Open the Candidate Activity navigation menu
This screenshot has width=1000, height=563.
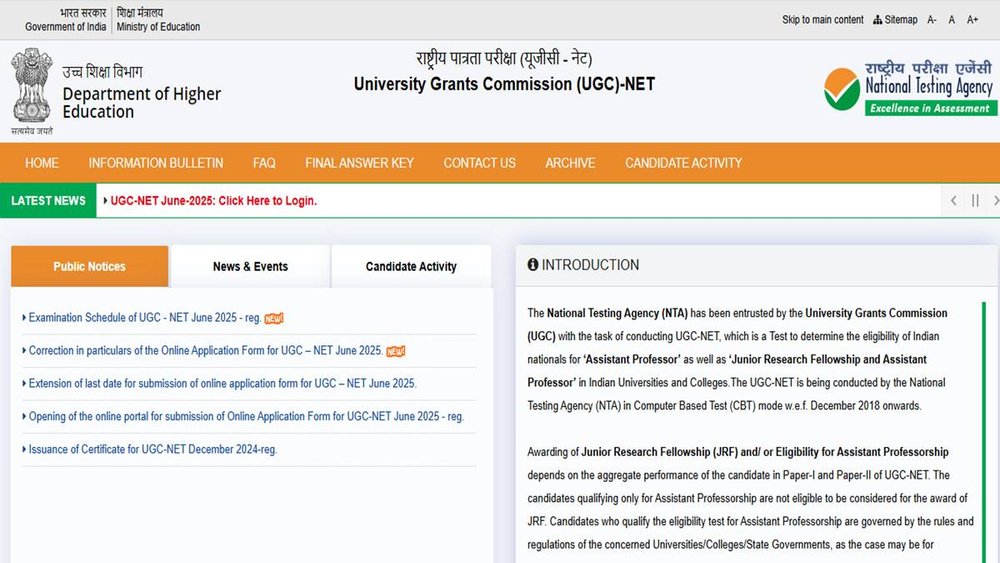pos(683,163)
